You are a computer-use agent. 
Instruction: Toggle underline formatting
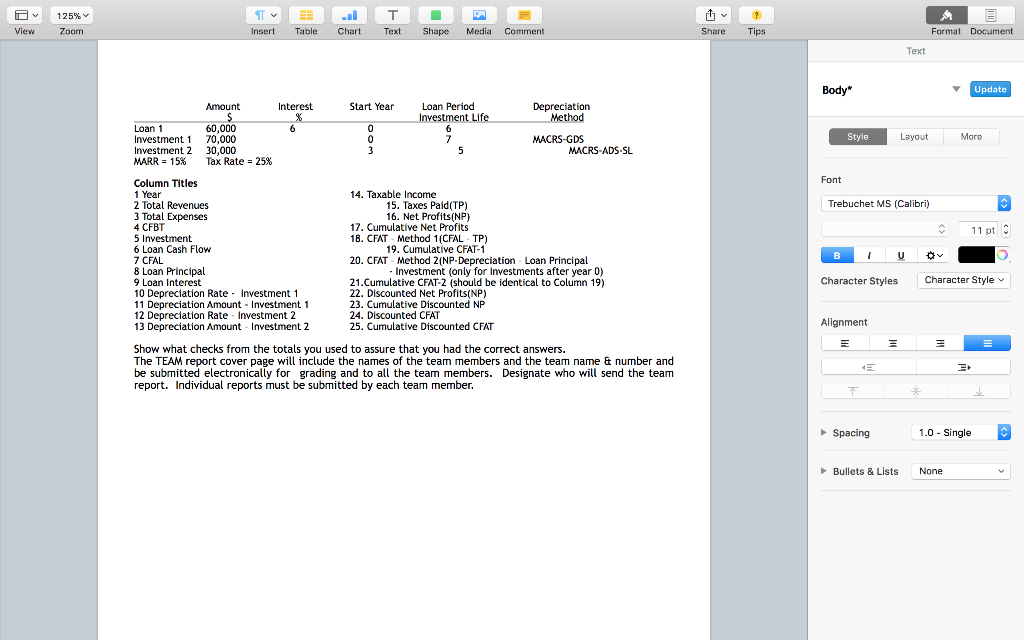point(899,255)
